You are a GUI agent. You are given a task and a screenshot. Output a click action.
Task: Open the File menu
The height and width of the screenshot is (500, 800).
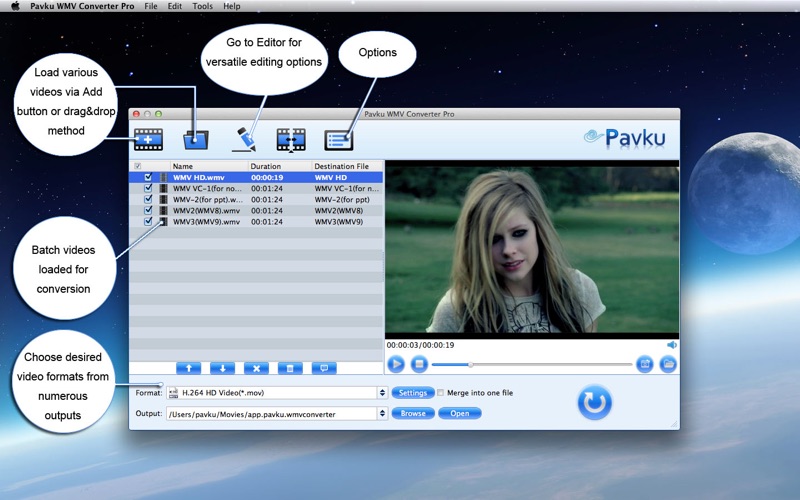coord(151,6)
